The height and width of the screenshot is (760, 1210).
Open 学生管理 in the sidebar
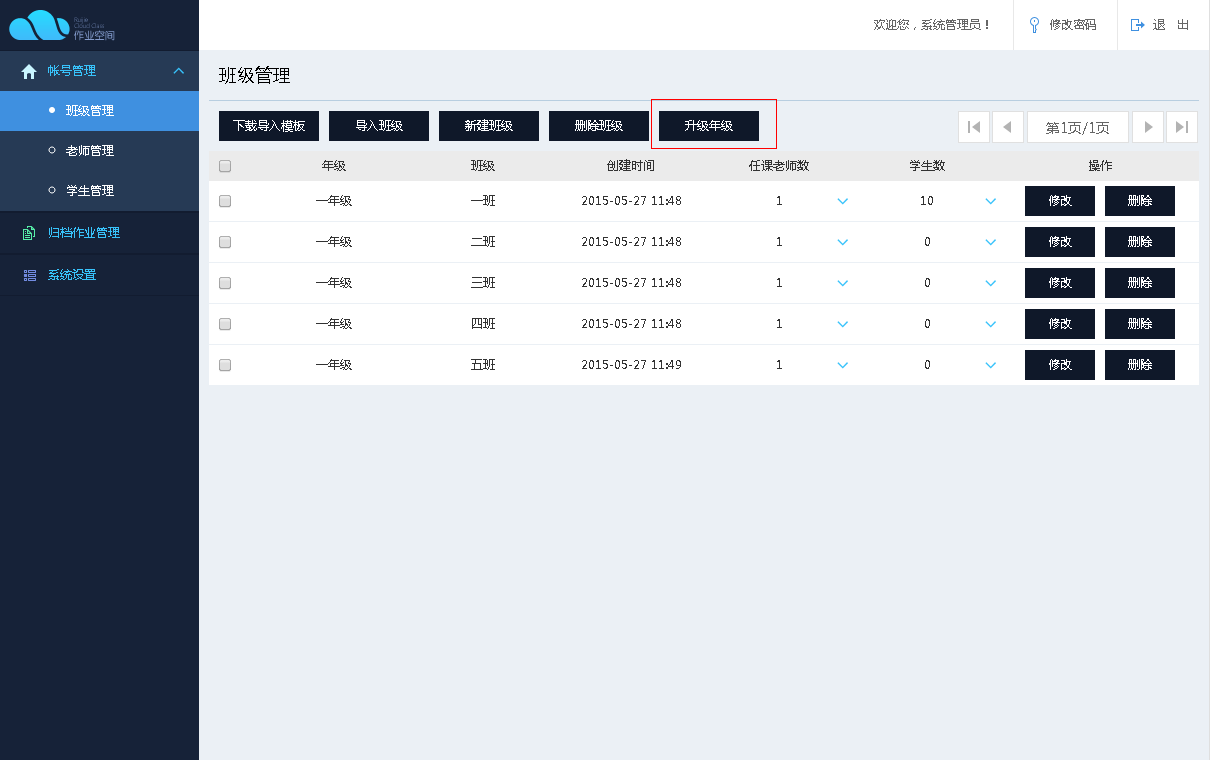90,191
